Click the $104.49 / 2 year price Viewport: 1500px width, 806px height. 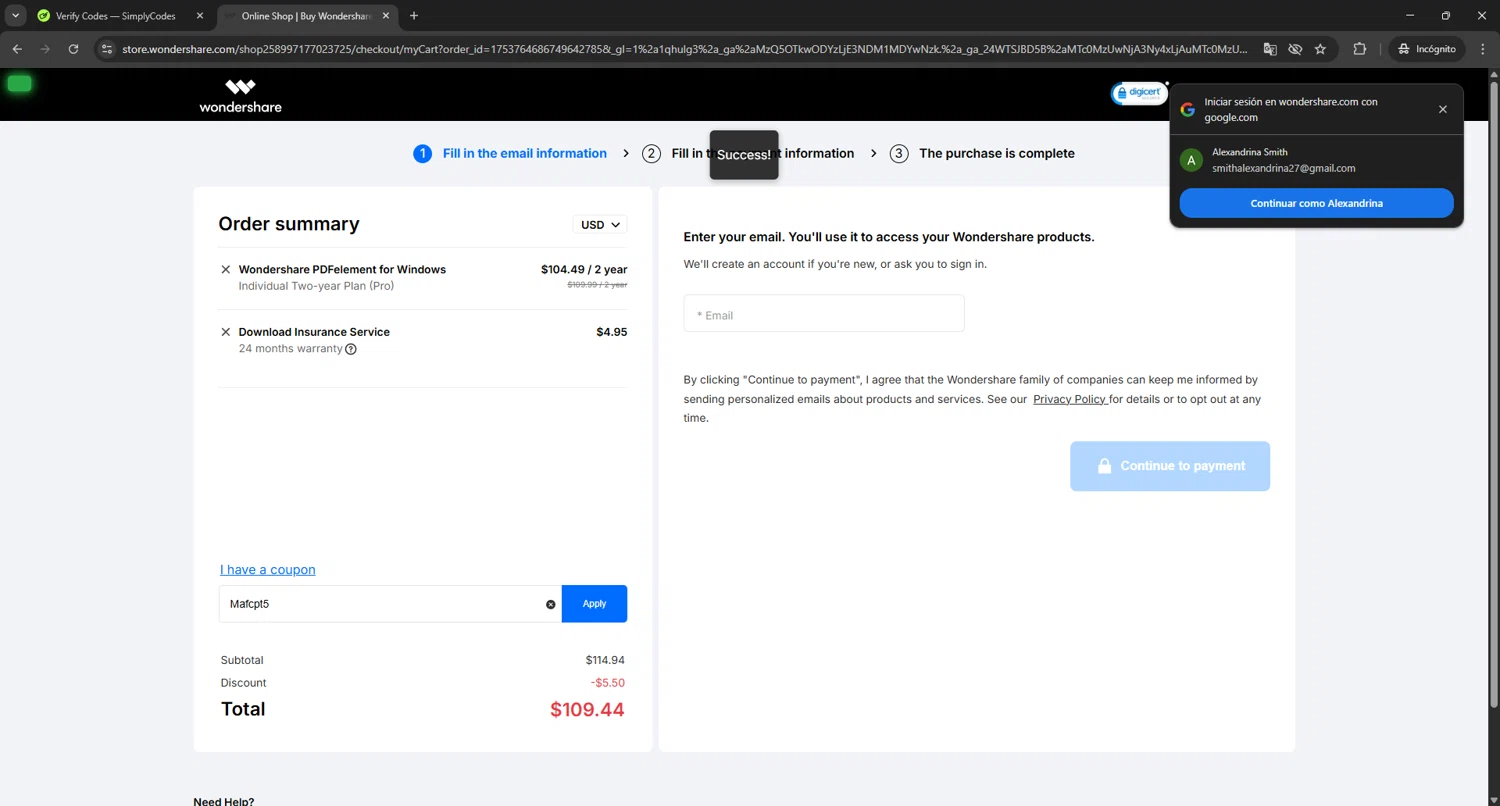[x=584, y=270]
